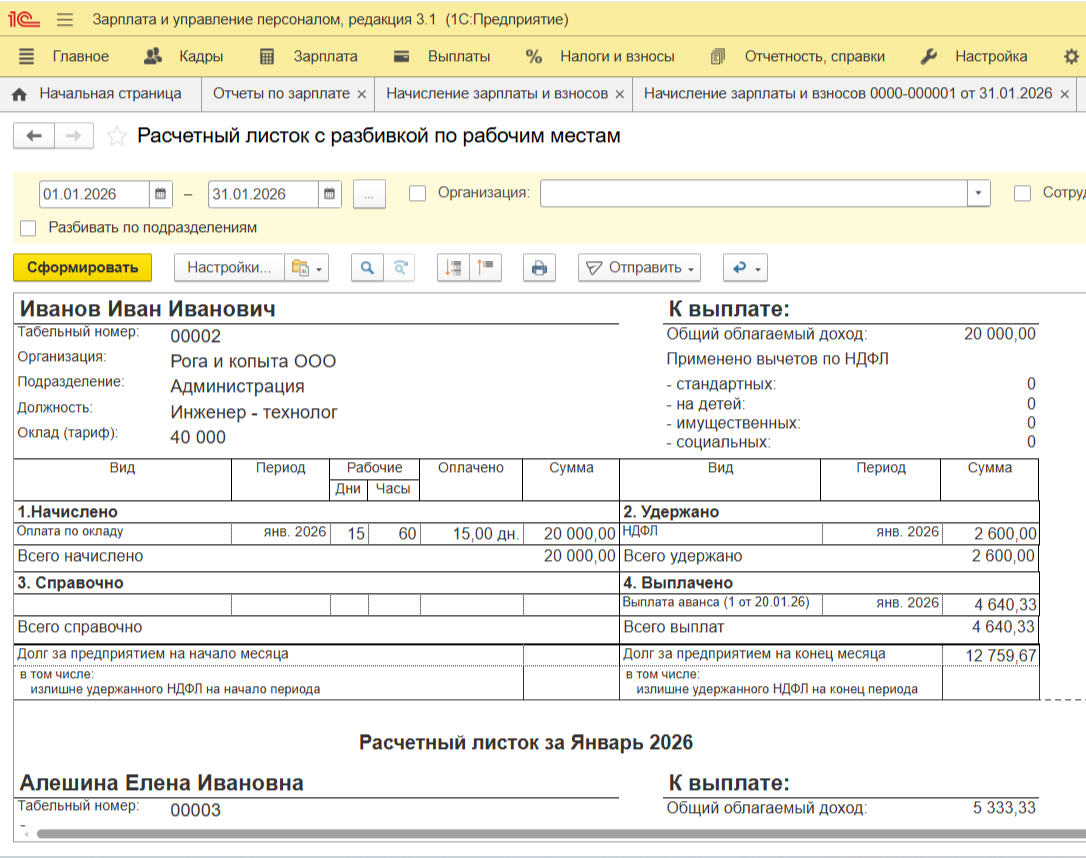Open the hamburger main menu in title bar
Screen dimensions: 1086x858
(x=65, y=20)
